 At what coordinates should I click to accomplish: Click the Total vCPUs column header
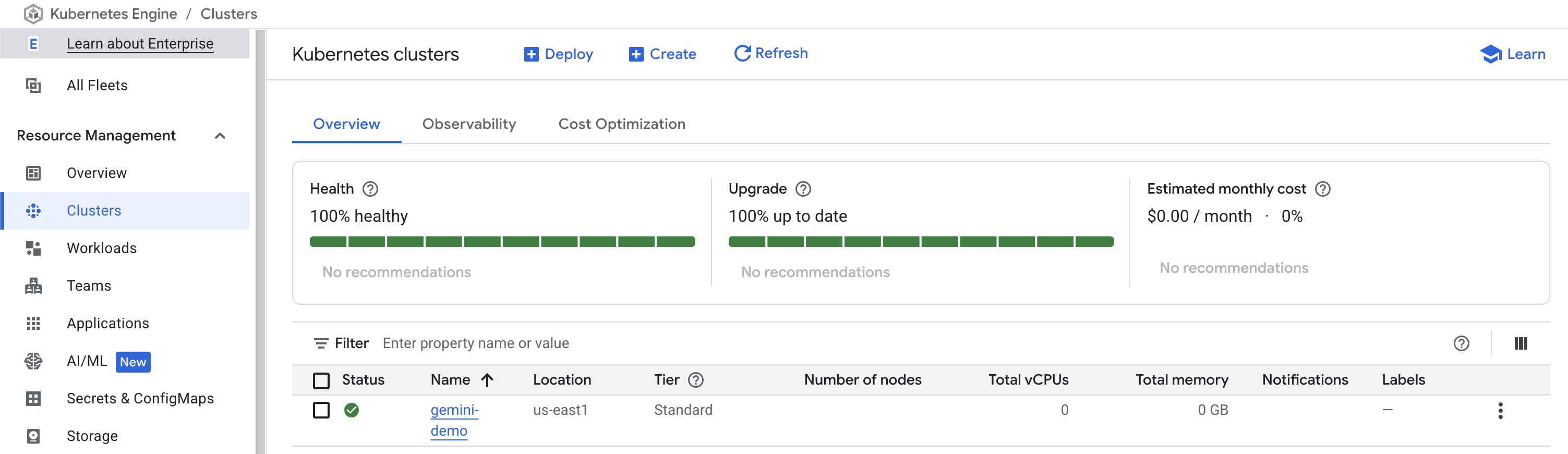1028,380
